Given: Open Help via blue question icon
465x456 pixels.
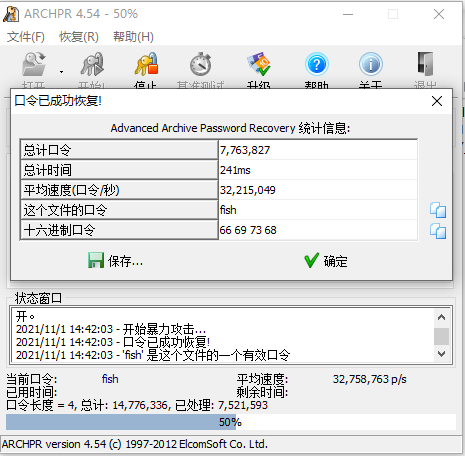Looking at the screenshot, I should [x=317, y=64].
